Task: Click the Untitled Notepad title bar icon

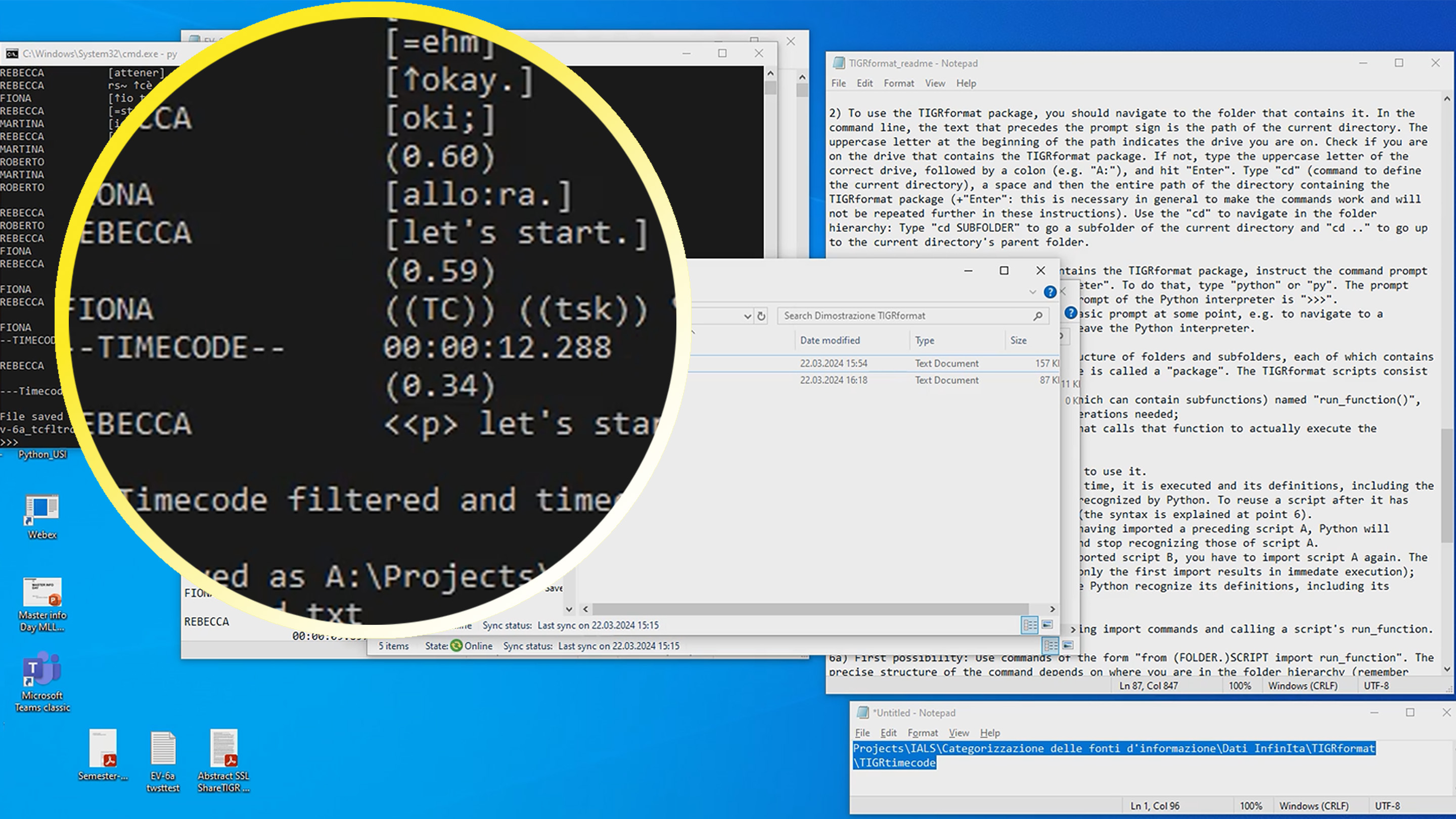Action: coord(862,713)
